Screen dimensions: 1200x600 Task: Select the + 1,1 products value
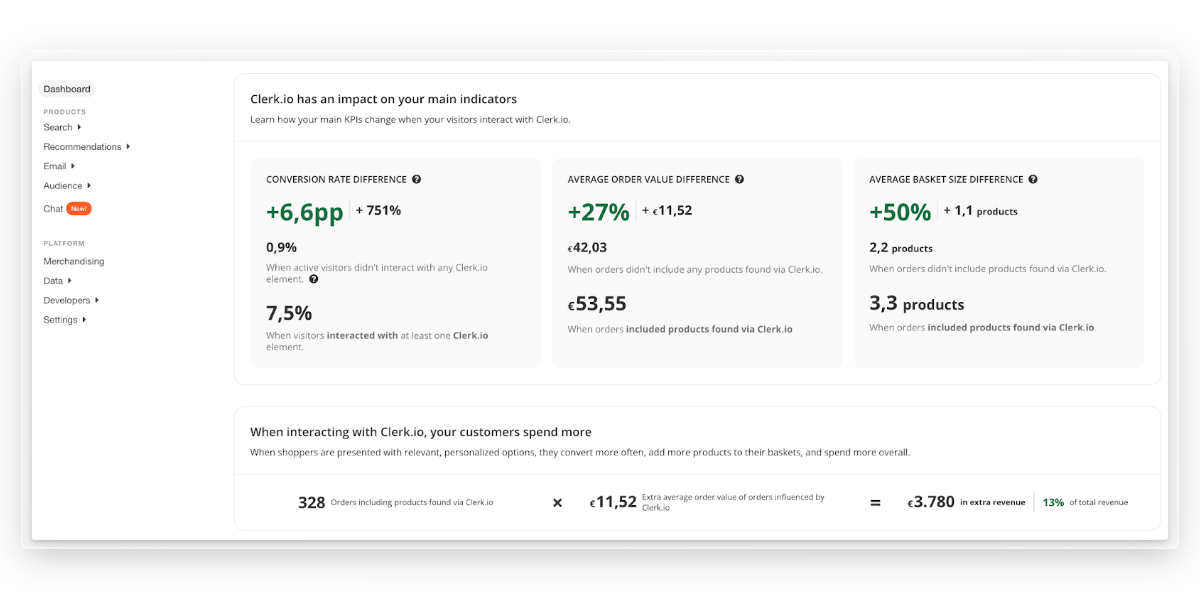981,211
